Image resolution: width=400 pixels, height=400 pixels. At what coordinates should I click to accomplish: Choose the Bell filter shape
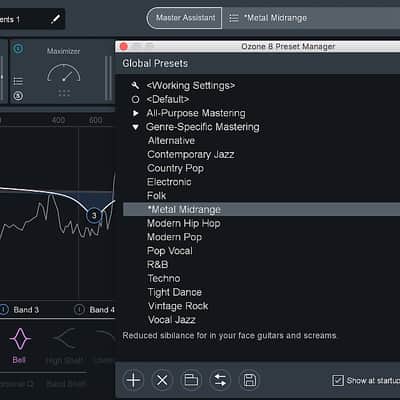(x=20, y=339)
